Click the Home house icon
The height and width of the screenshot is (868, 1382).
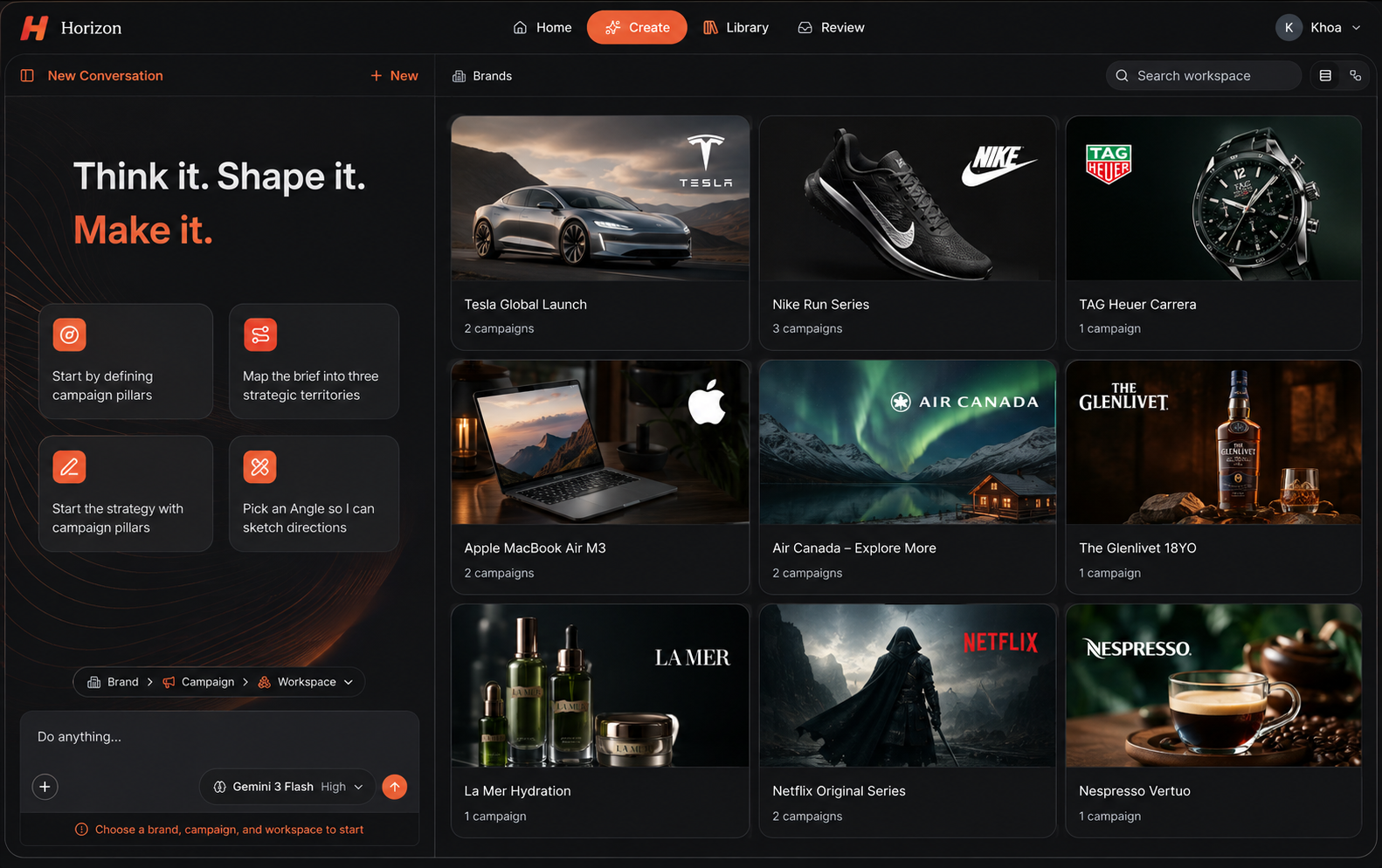click(520, 28)
